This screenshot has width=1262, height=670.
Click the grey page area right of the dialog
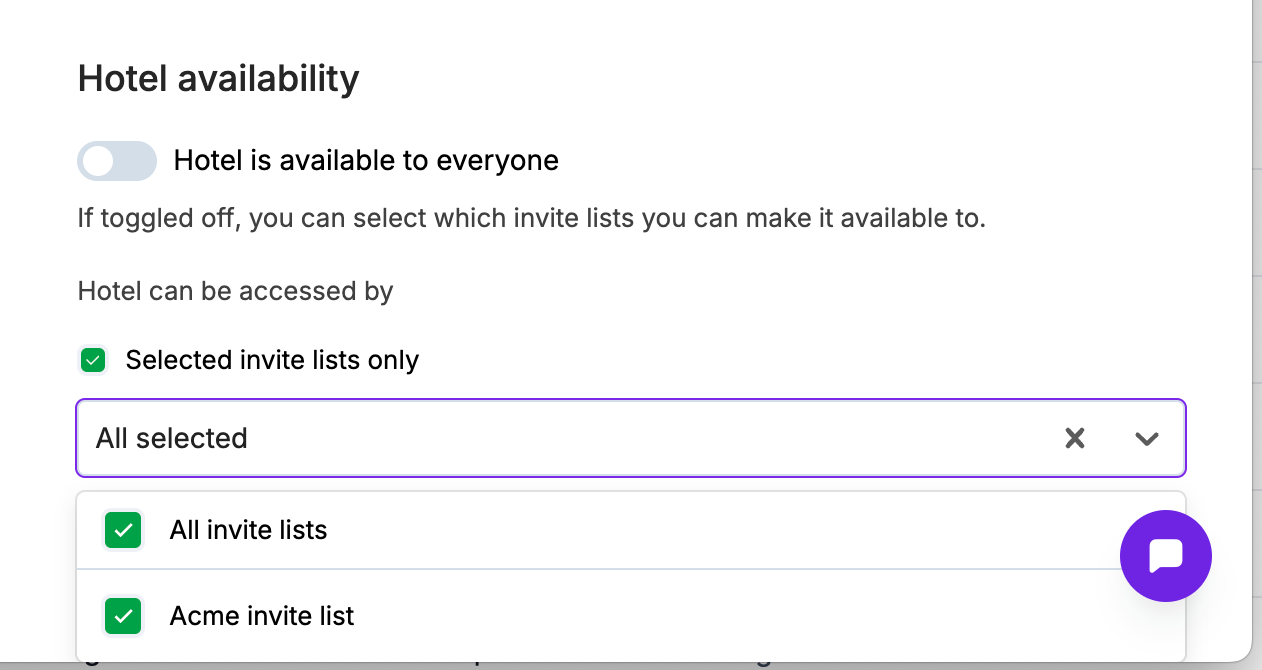pos(1257,300)
